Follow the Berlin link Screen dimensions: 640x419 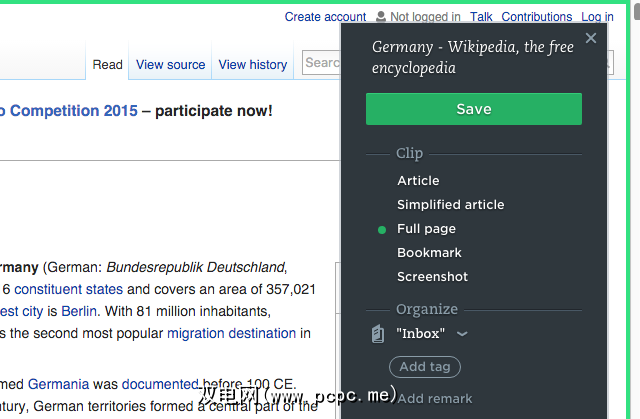(x=79, y=311)
